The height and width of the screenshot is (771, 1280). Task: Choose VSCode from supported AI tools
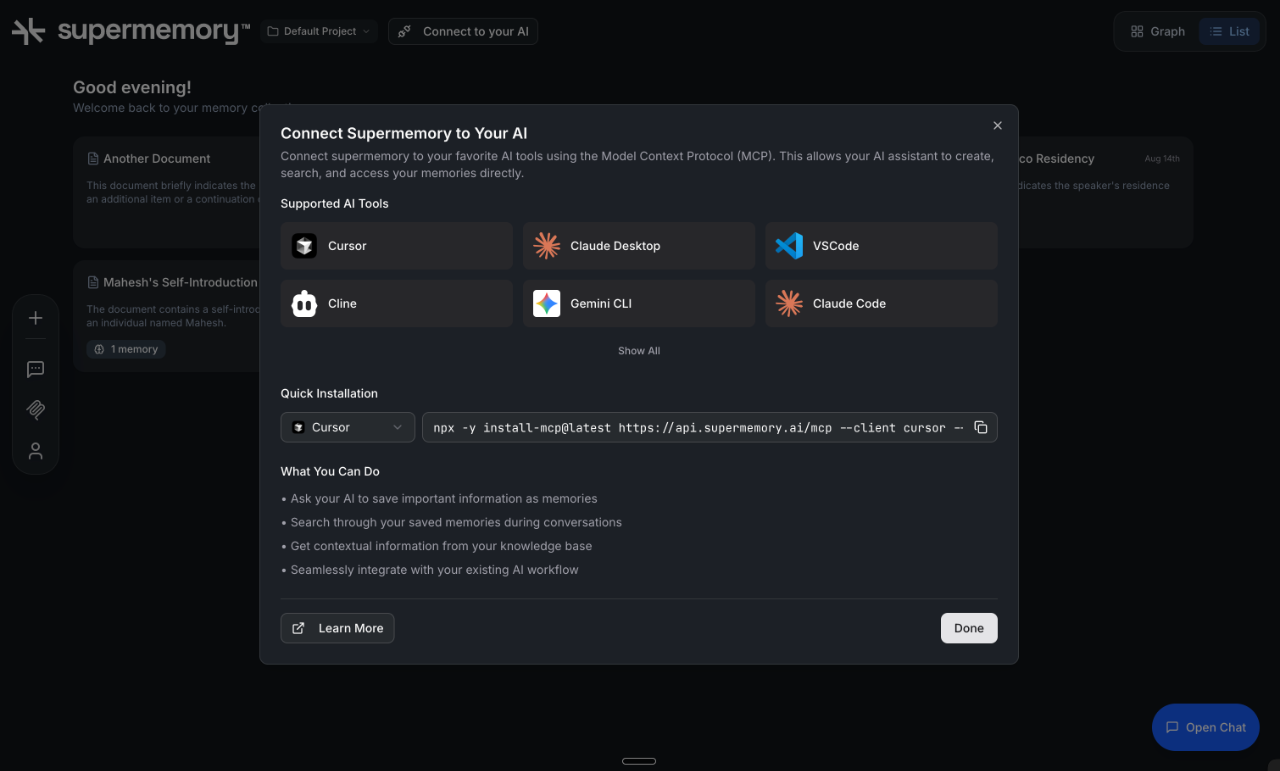click(x=880, y=245)
